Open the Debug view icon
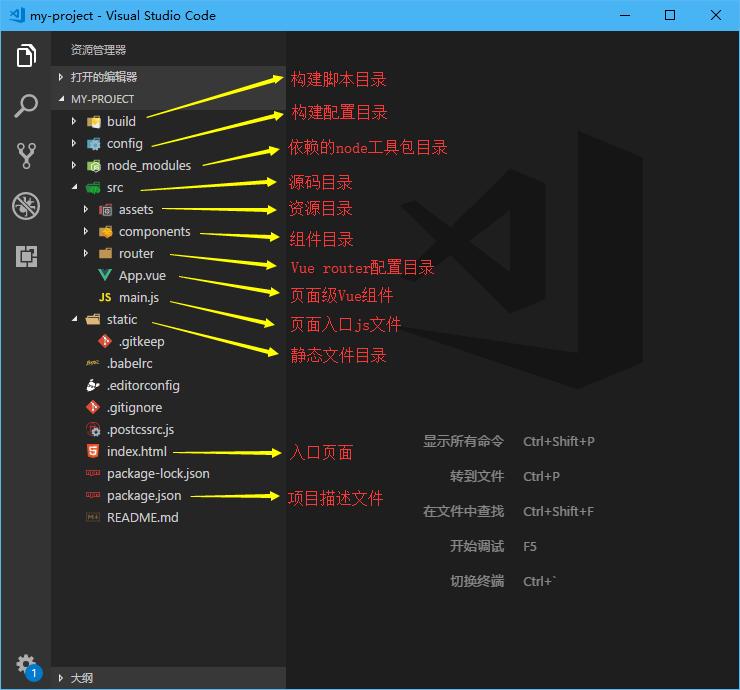740x690 pixels. coord(26,206)
